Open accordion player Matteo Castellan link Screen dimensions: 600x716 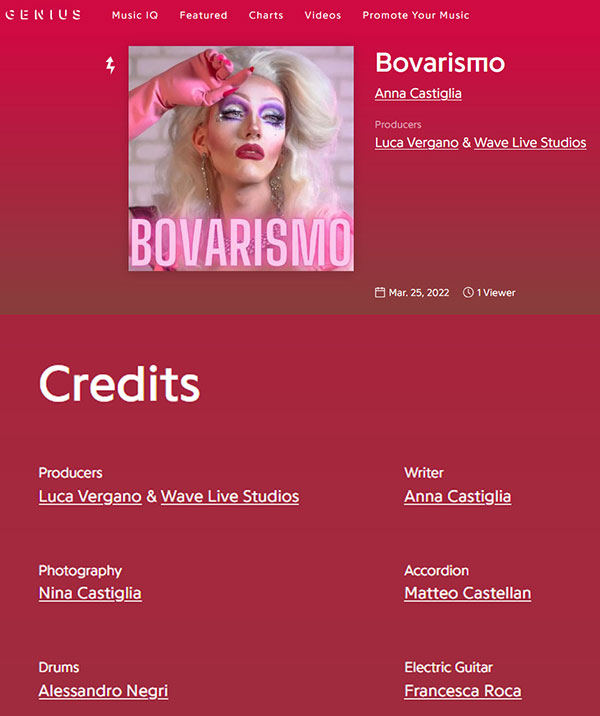(x=468, y=593)
